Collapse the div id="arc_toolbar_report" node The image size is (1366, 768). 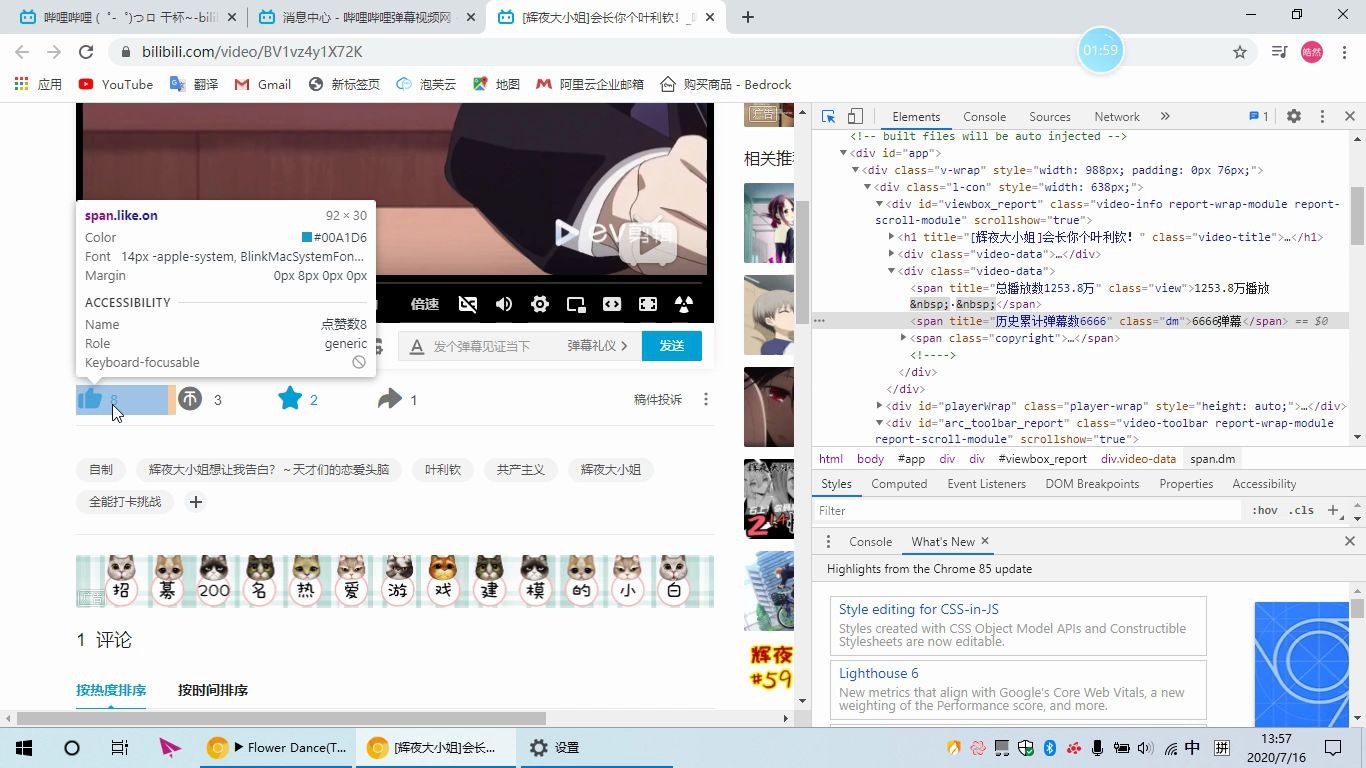click(879, 423)
